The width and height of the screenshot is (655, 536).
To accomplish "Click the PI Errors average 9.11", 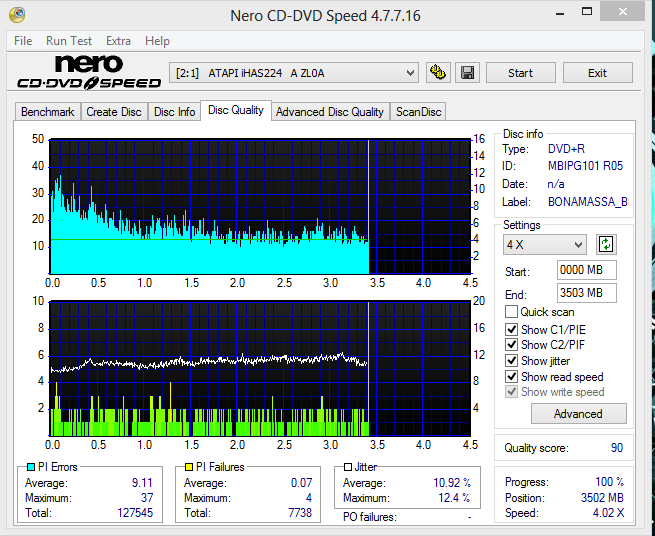I will [142, 483].
